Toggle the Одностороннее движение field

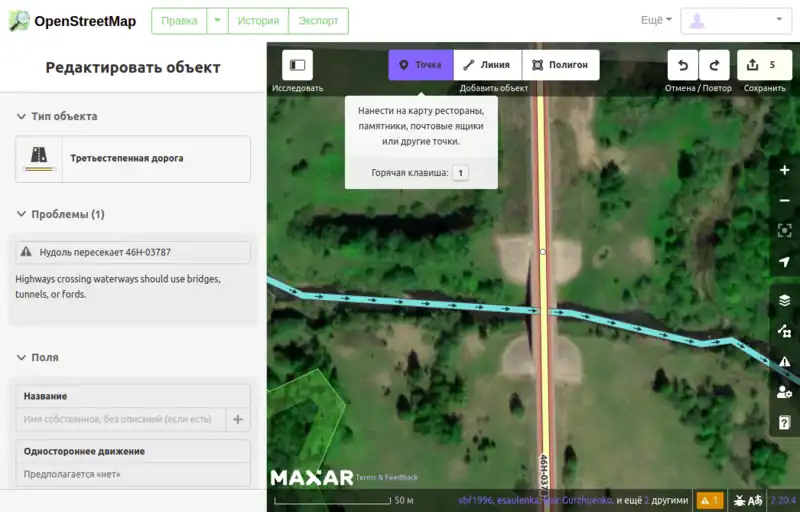click(133, 474)
